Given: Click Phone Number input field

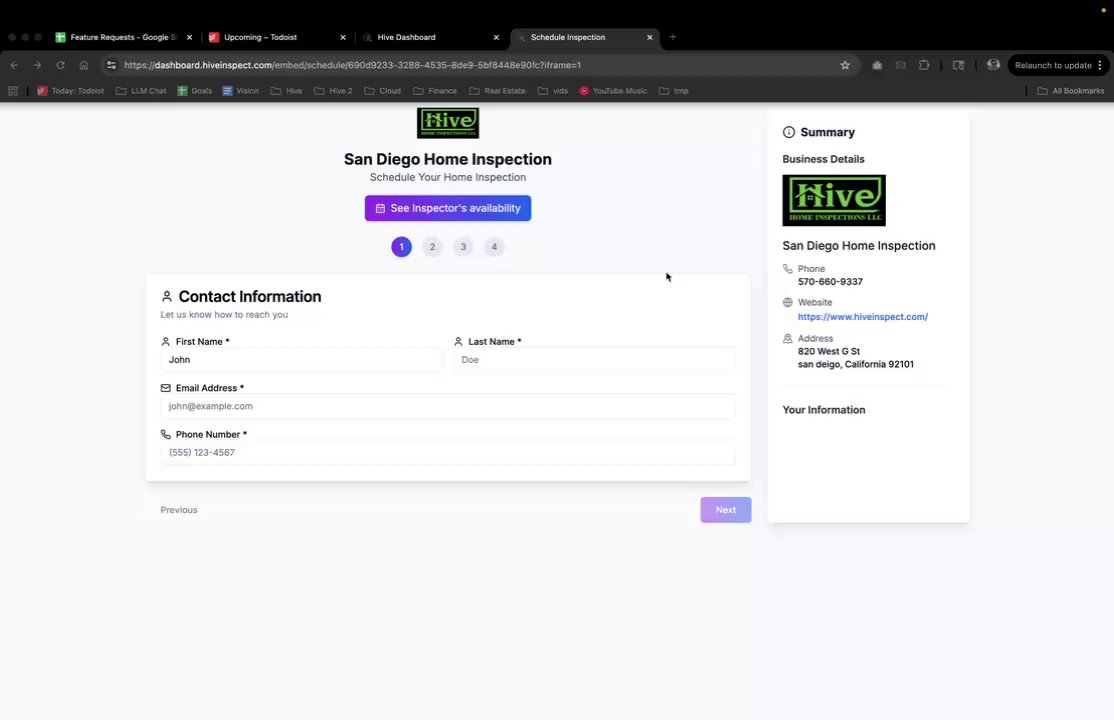Looking at the screenshot, I should click(448, 453).
